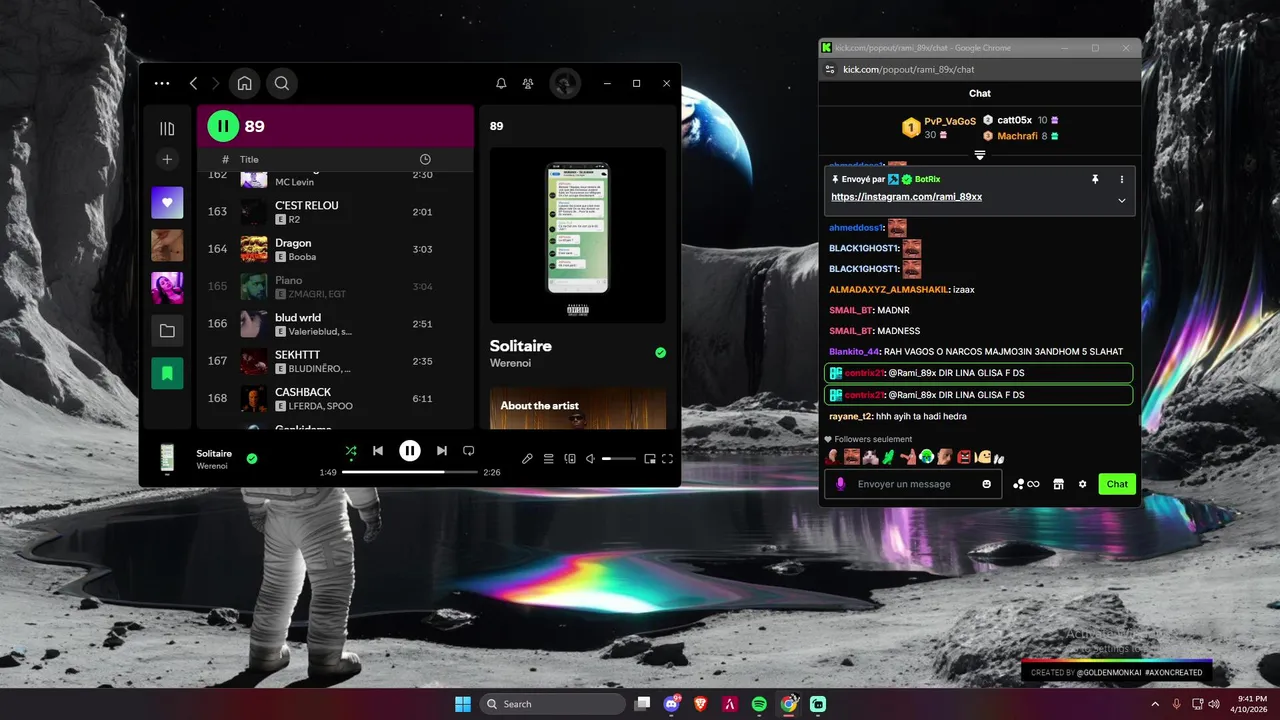Pause playlist 89 with green header button
The width and height of the screenshot is (1280, 720).
click(223, 126)
